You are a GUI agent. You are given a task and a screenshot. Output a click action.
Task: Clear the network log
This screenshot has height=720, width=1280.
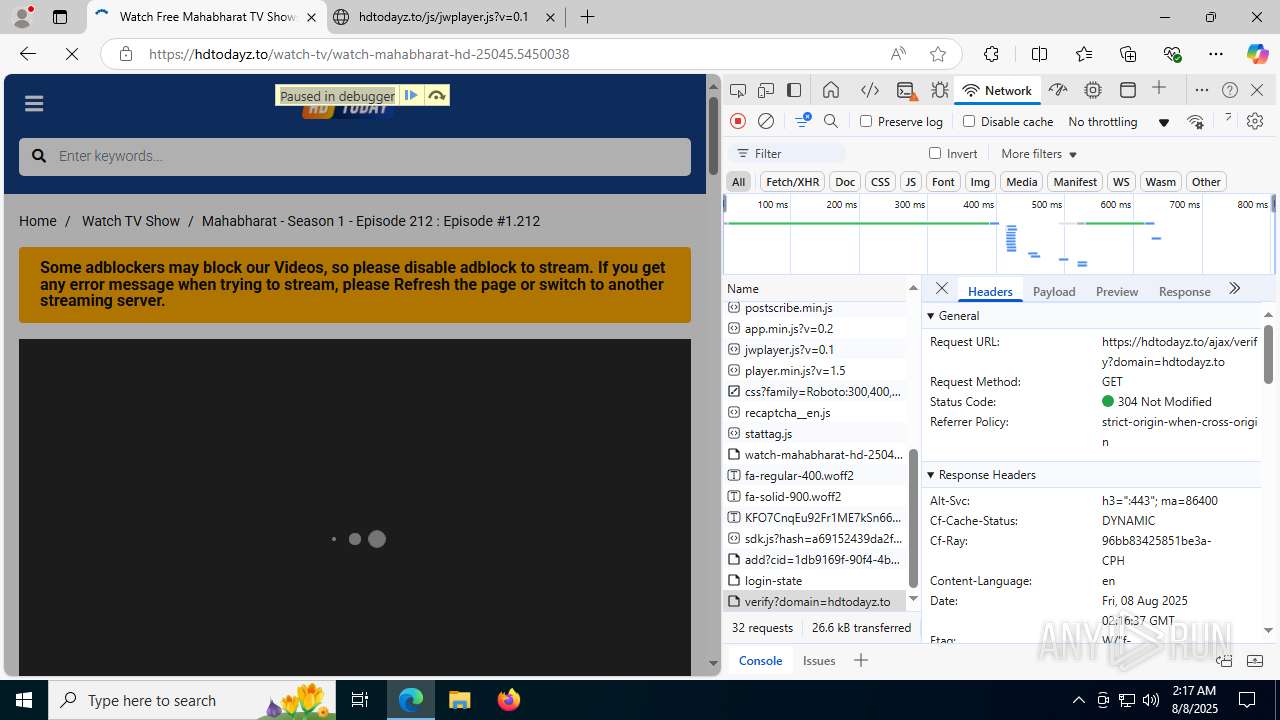click(x=766, y=121)
